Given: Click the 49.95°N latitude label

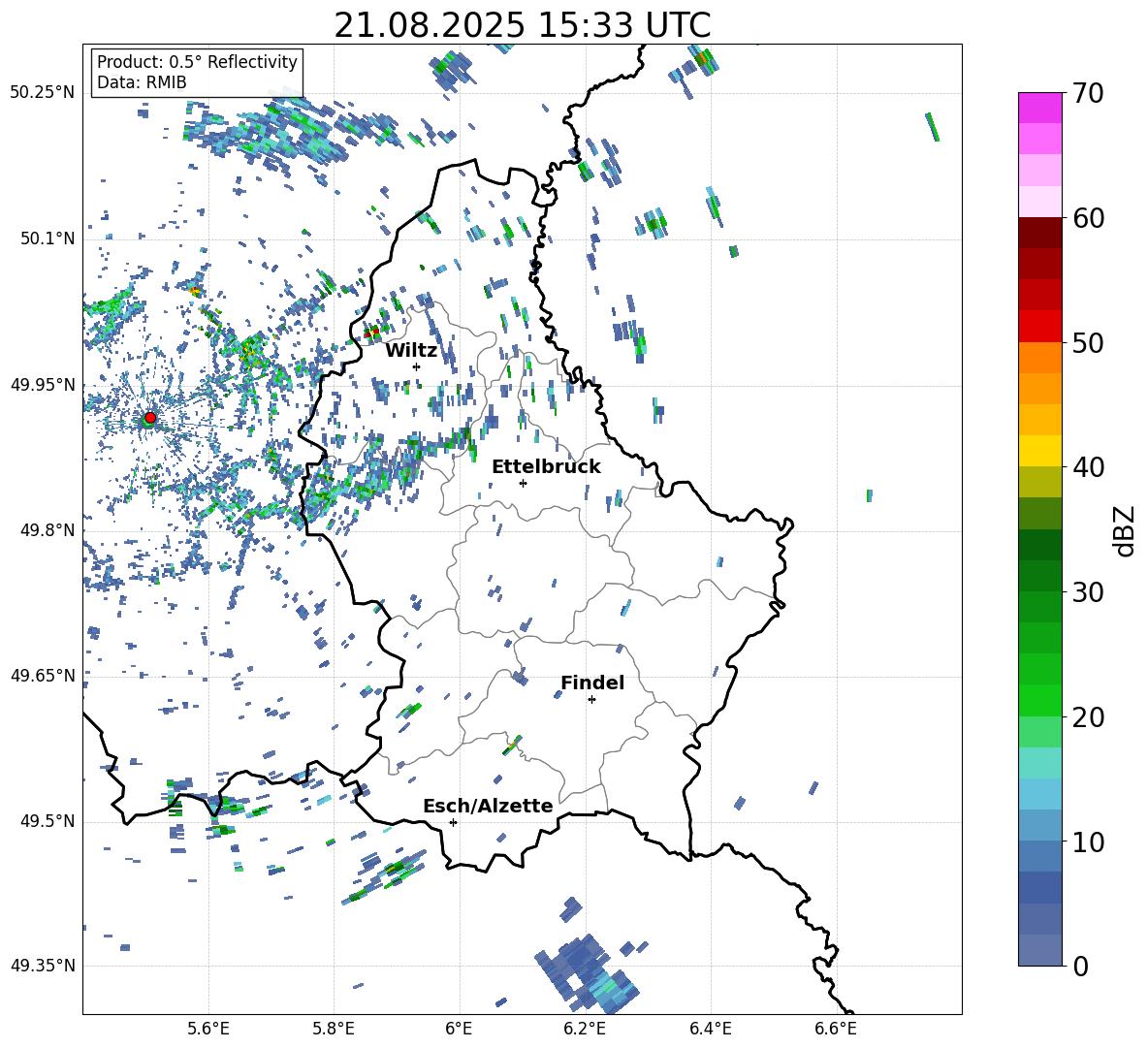Looking at the screenshot, I should click(x=43, y=385).
